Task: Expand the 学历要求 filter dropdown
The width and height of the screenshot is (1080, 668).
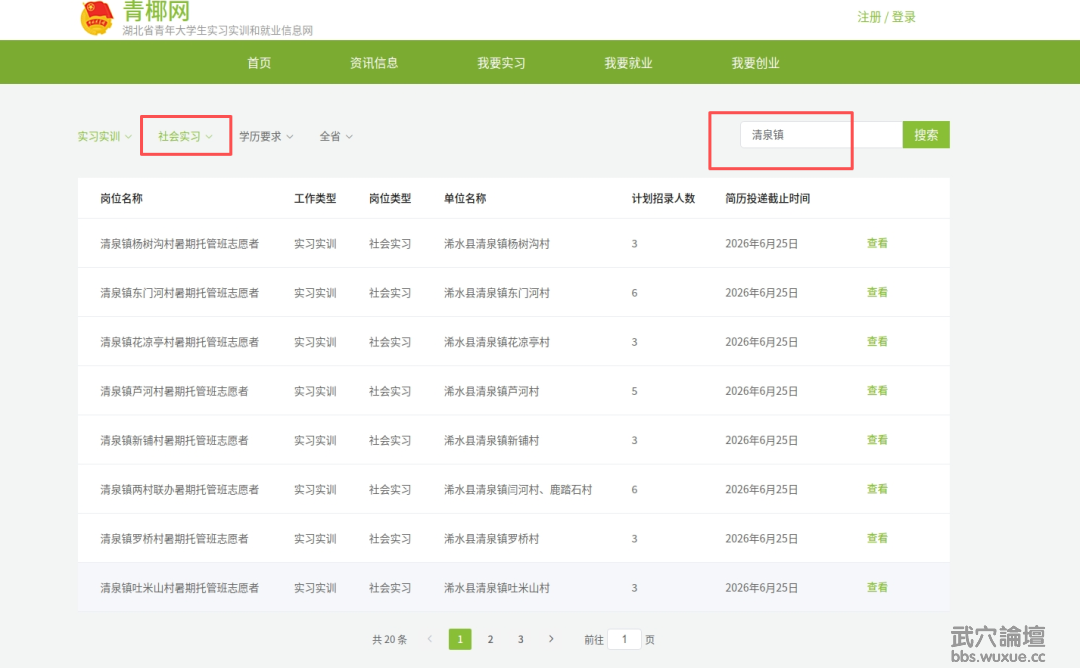Action: (x=267, y=136)
